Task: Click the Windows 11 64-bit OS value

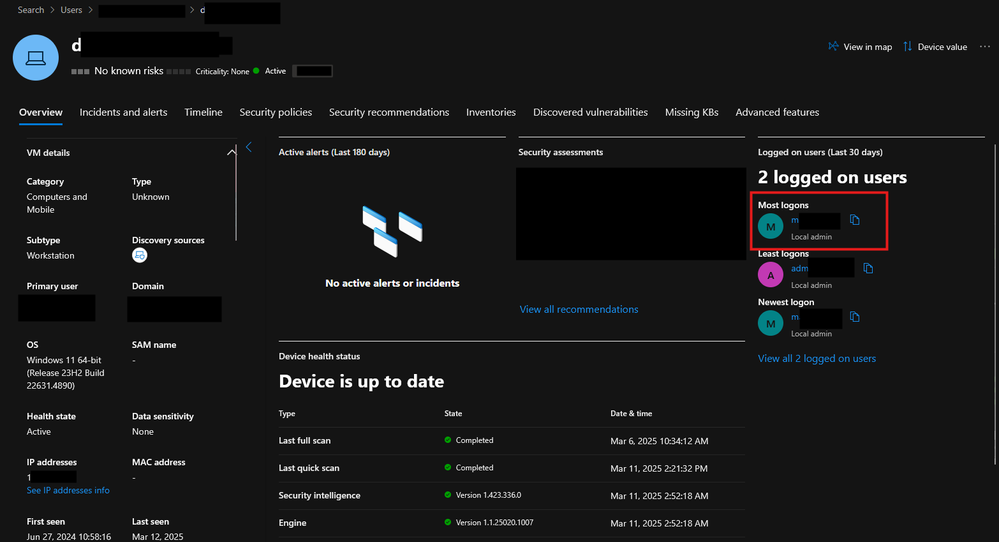Action: tap(66, 373)
